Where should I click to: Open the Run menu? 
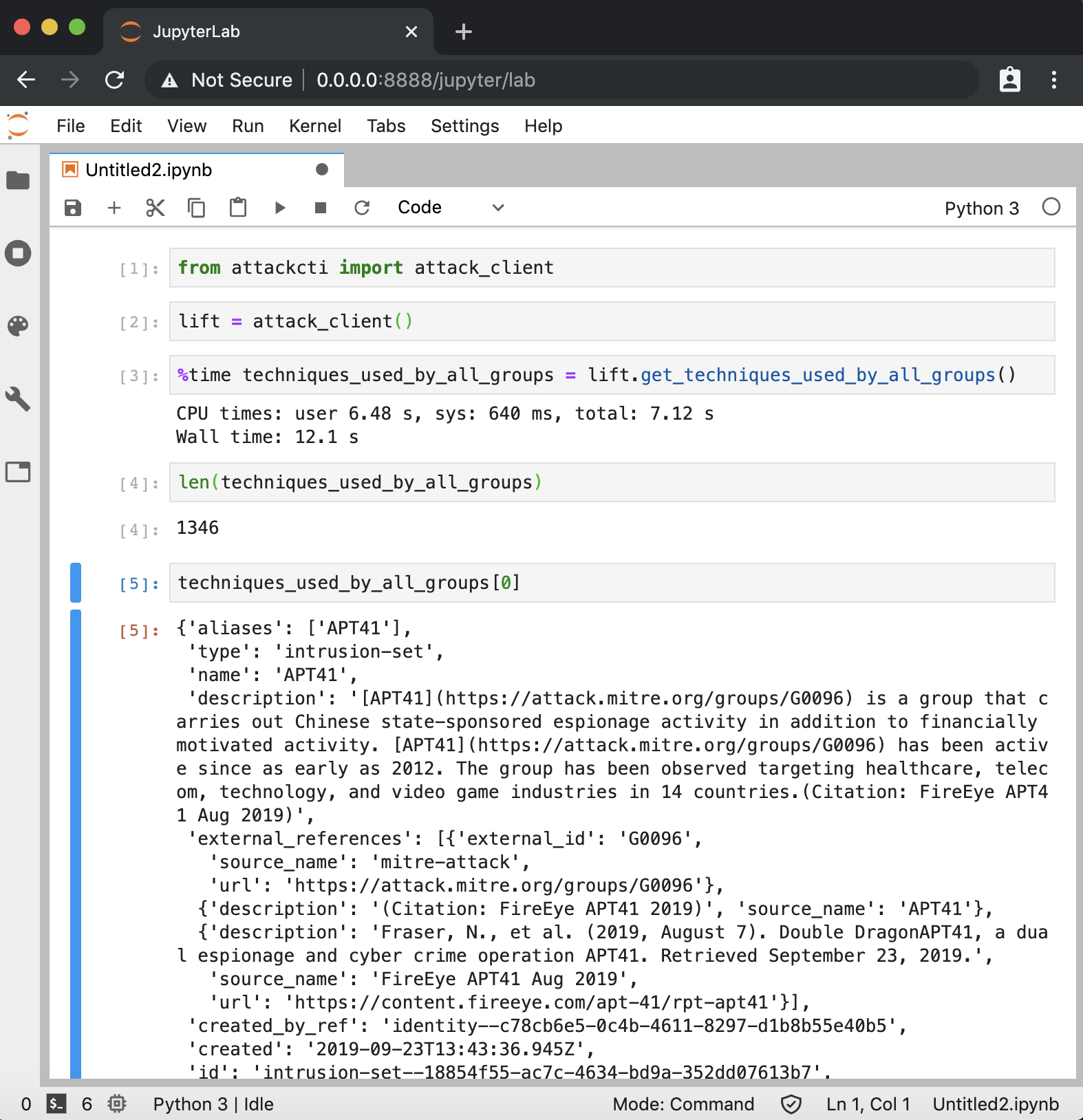[x=248, y=126]
